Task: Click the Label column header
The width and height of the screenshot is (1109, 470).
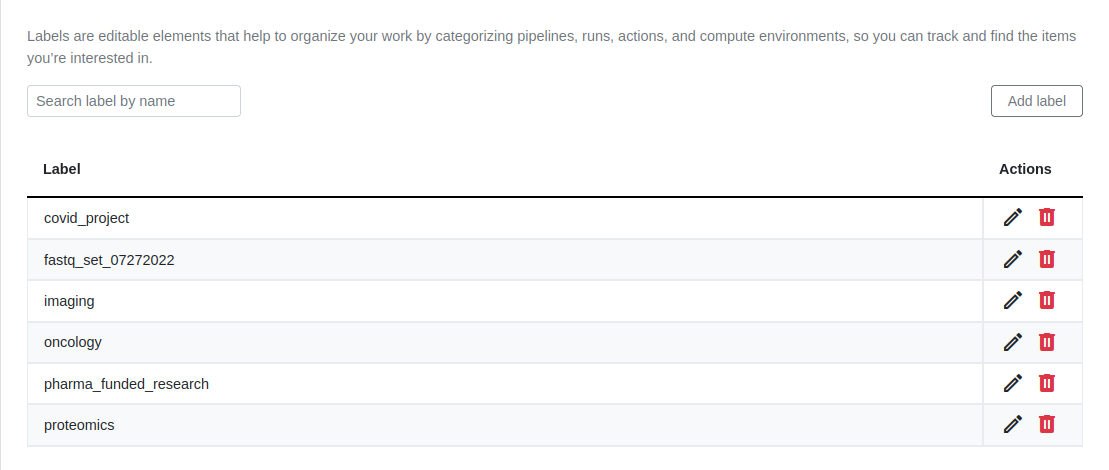Action: point(62,169)
